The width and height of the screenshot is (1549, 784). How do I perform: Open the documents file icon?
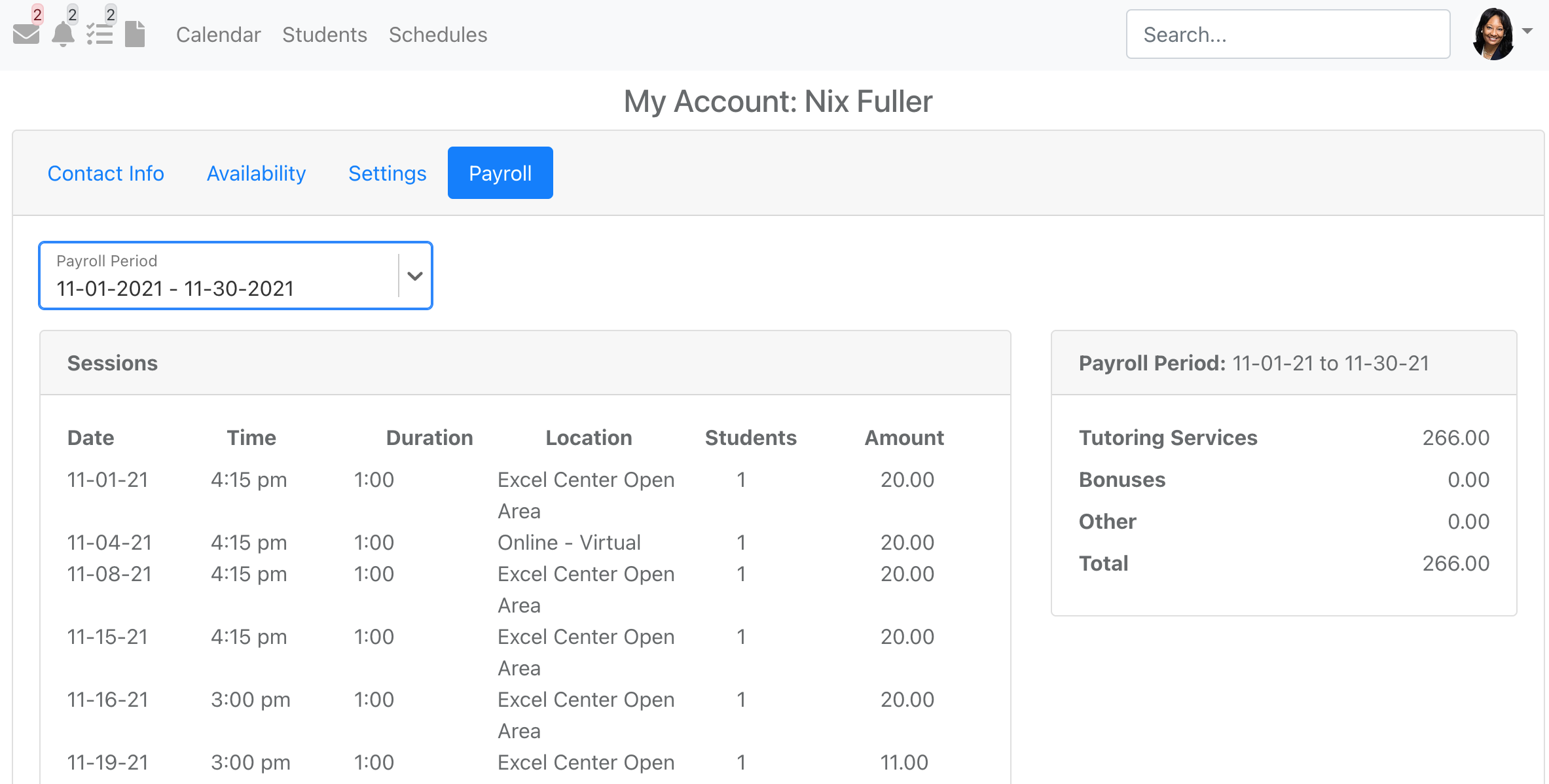[x=135, y=34]
